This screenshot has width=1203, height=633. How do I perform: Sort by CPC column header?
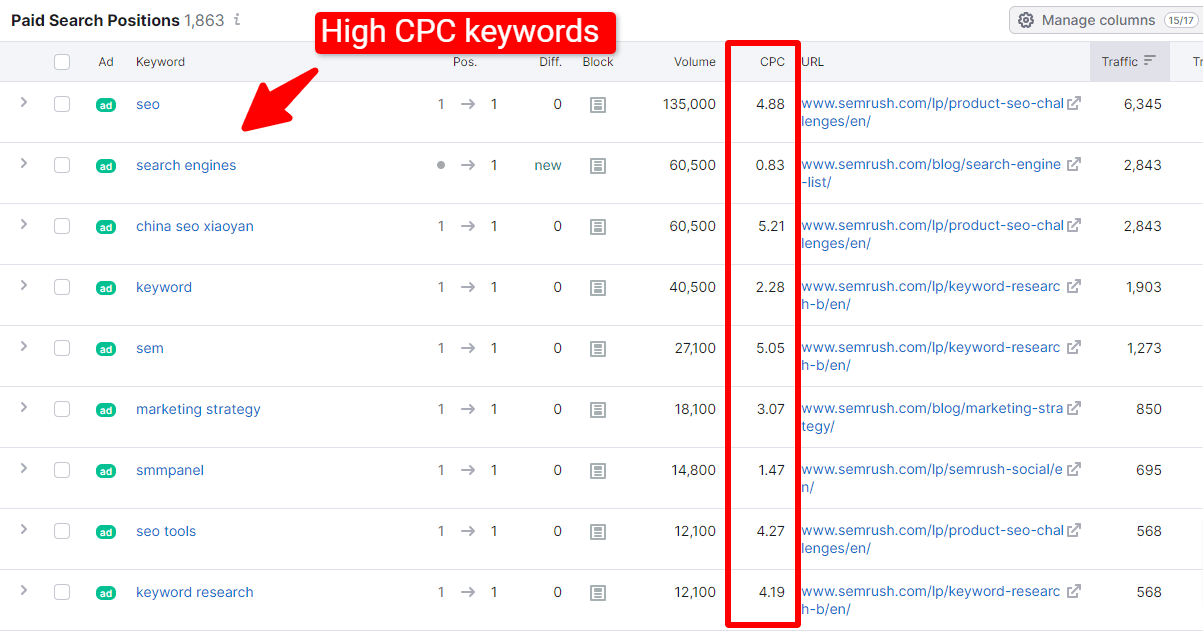[772, 62]
